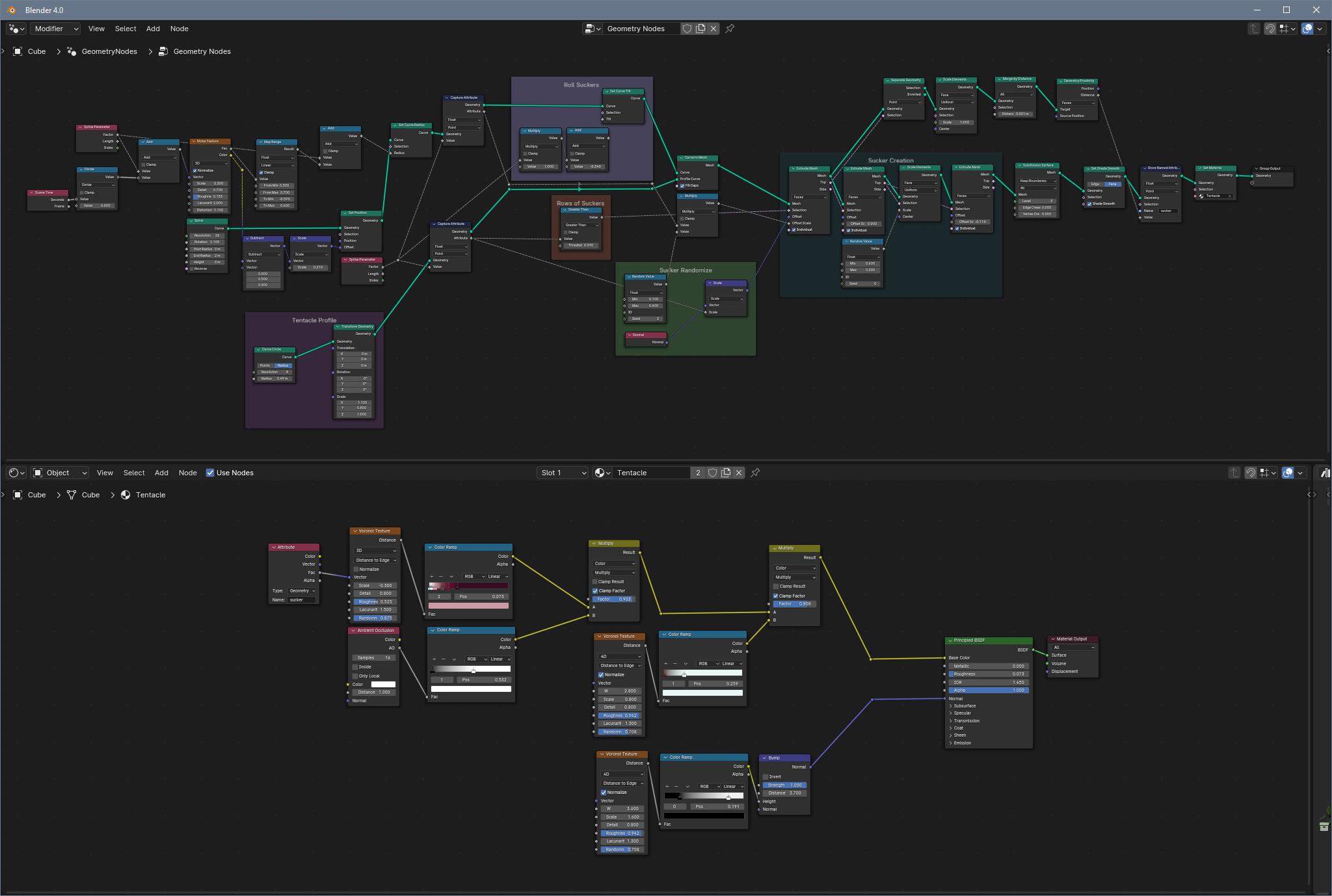Toggle overlays in geometry node editor

click(1307, 29)
